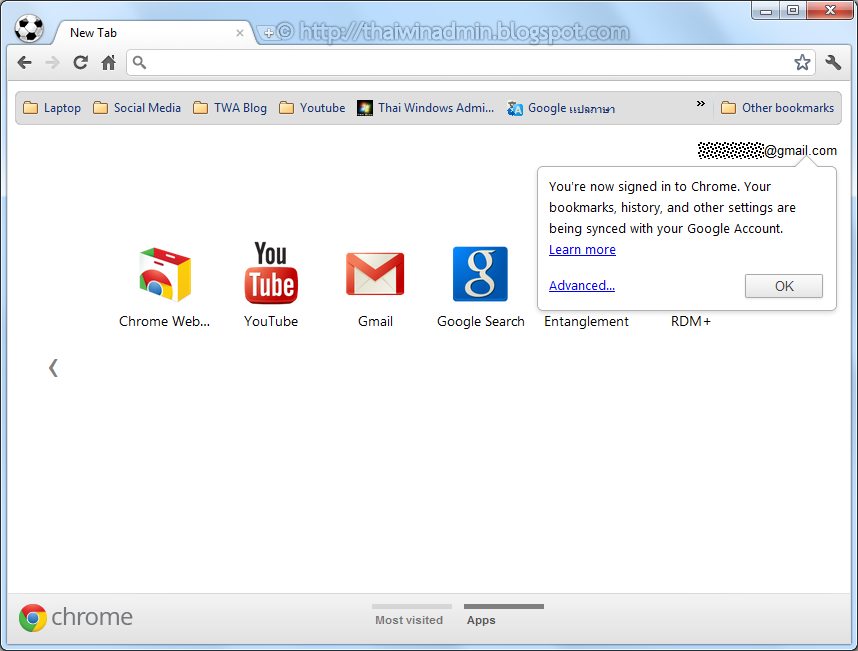The height and width of the screenshot is (651, 858).
Task: Open the wrench settings menu
Action: [834, 62]
